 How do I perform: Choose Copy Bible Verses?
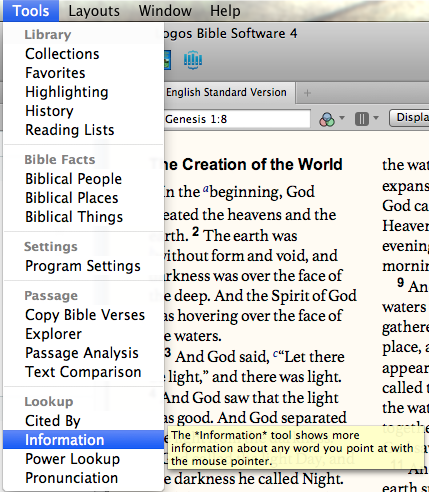83,315
